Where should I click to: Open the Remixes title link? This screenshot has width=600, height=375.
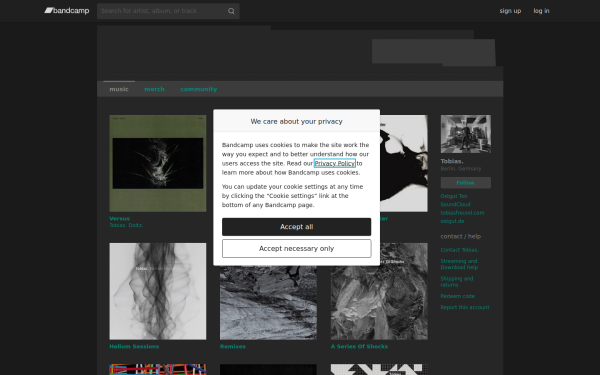point(233,346)
